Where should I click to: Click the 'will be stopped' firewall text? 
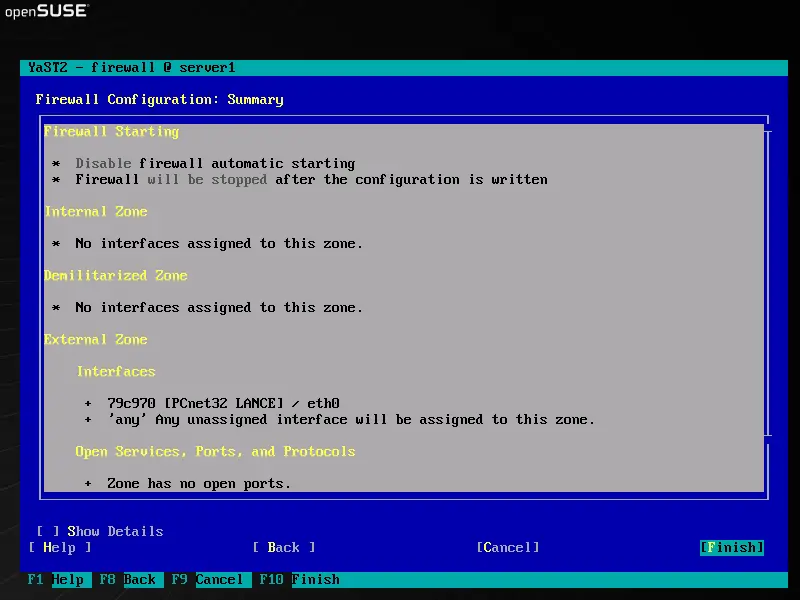(207, 179)
